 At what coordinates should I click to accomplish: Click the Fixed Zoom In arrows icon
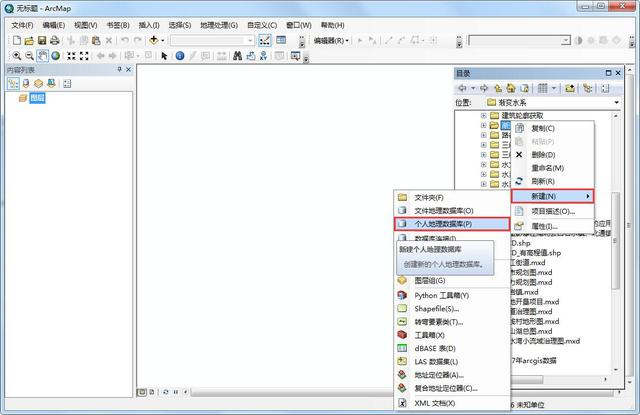(71, 56)
